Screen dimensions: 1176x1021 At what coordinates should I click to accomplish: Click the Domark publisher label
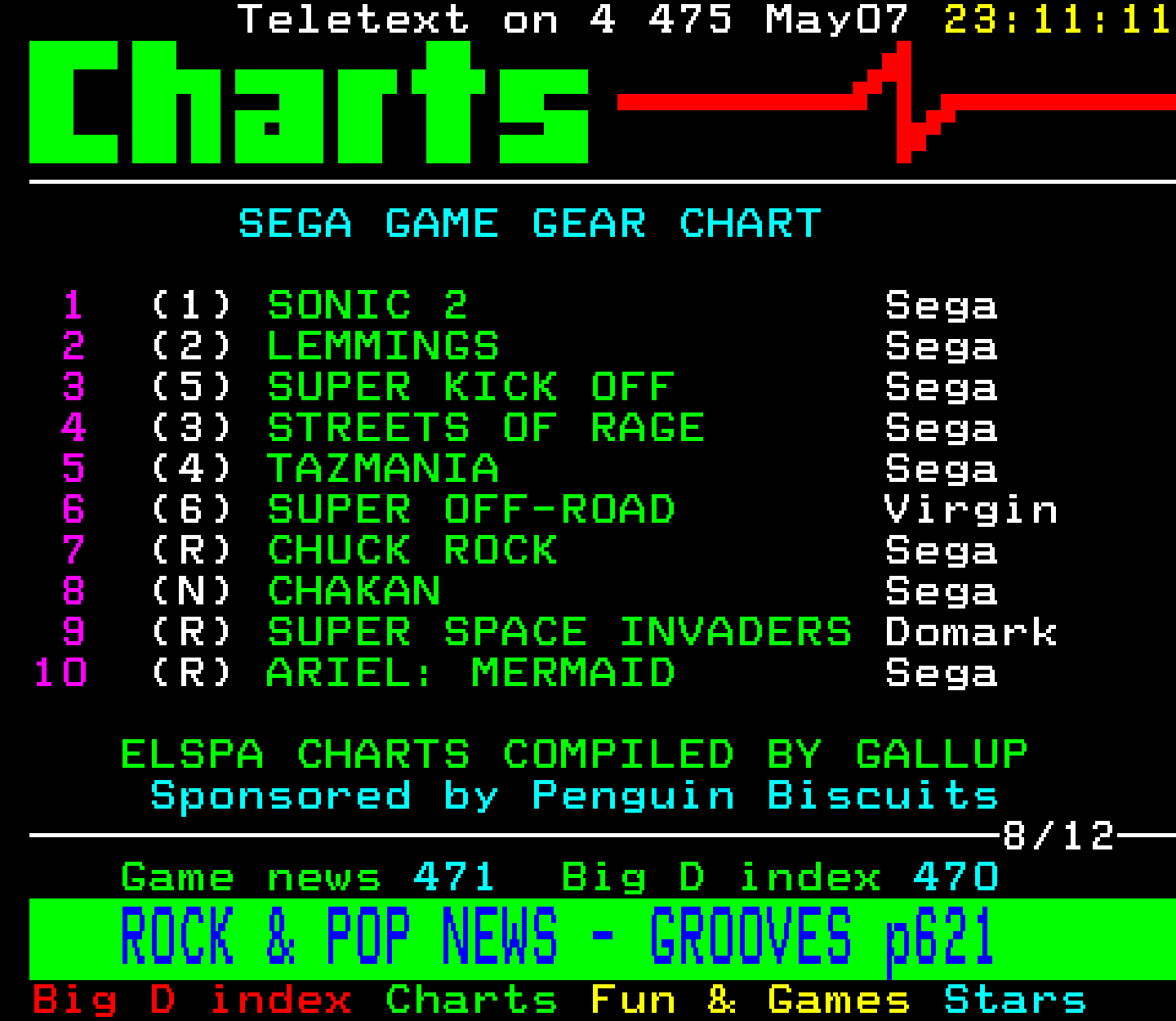point(971,632)
